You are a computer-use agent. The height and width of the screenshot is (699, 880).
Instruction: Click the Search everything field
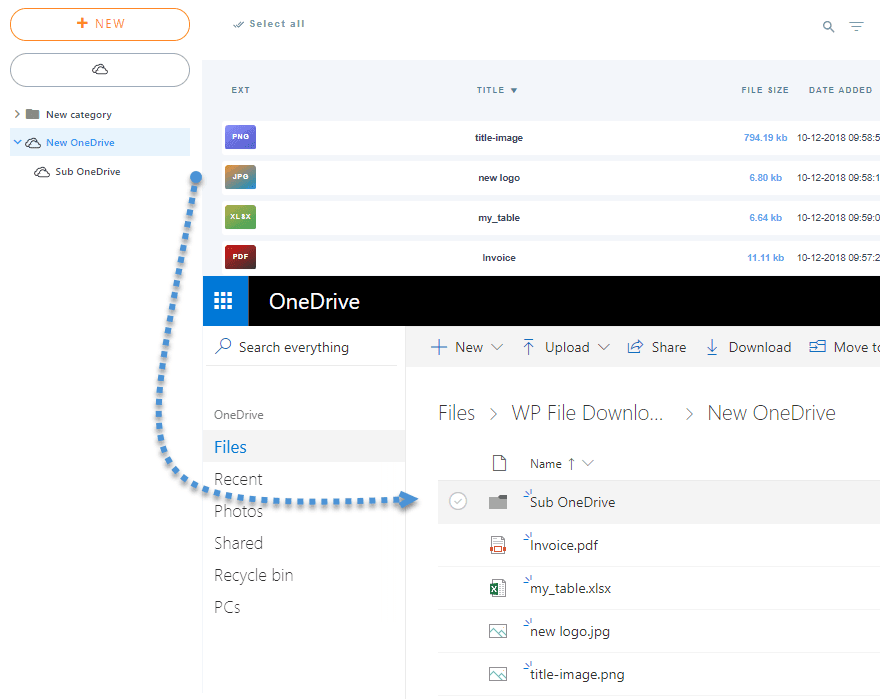tap(302, 347)
